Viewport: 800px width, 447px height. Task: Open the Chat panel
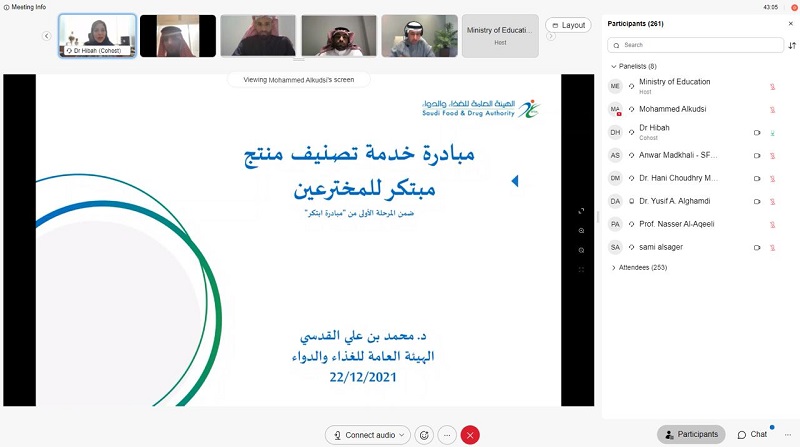[752, 434]
